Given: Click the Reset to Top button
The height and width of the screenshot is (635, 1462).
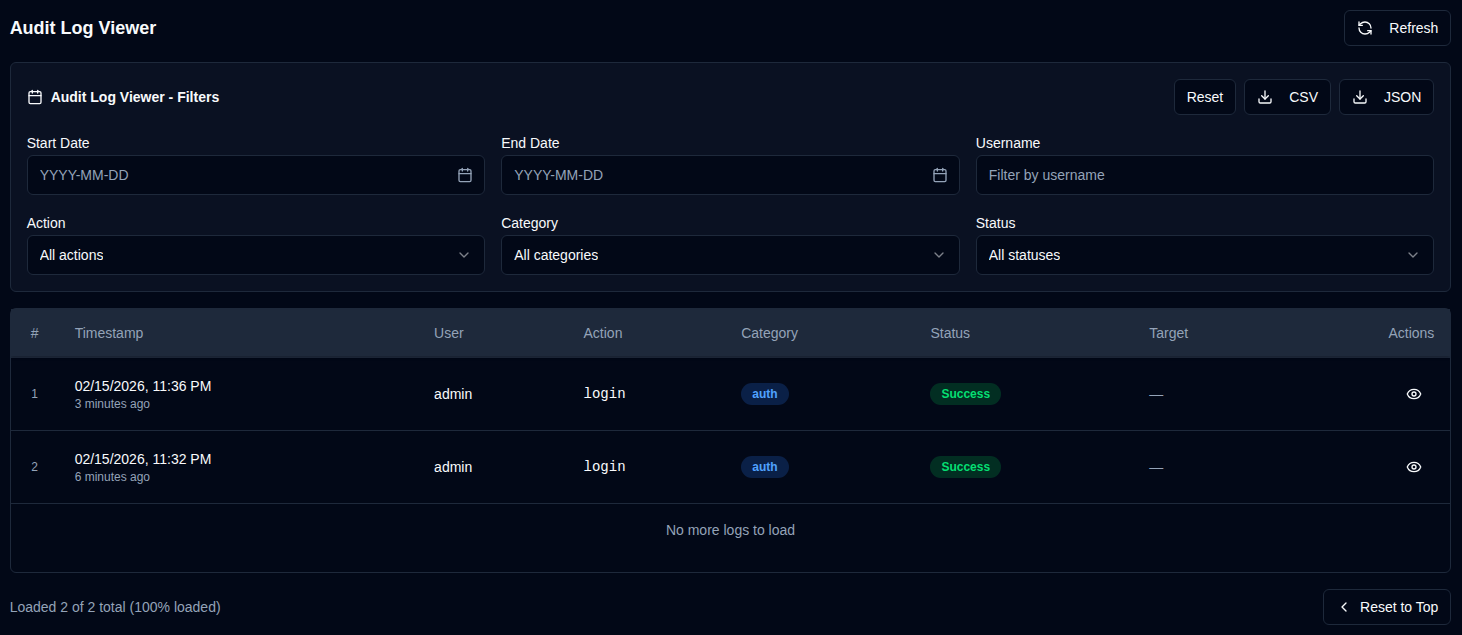Looking at the screenshot, I should [x=1386, y=607].
